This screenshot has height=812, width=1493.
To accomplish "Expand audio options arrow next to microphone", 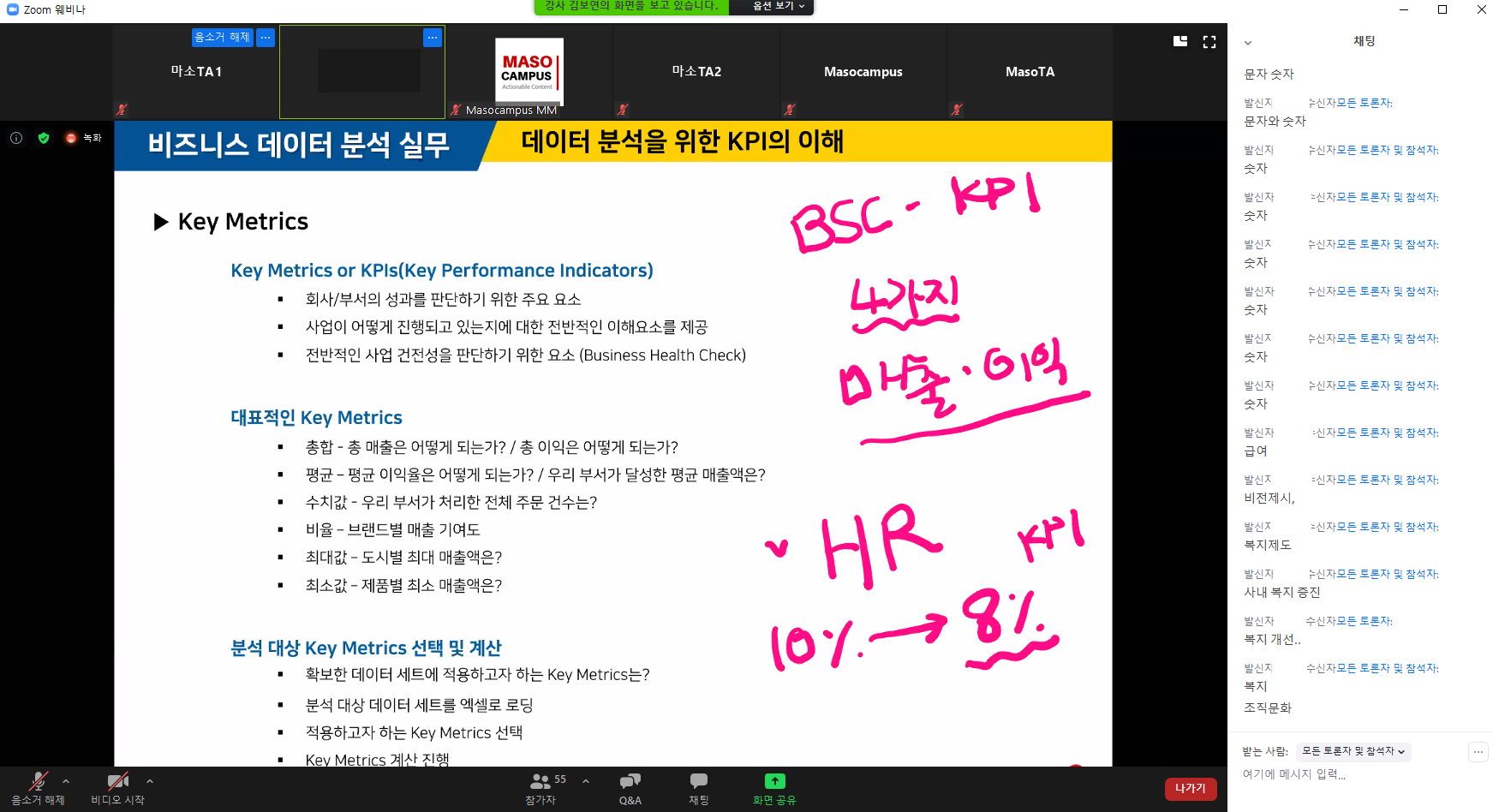I will point(66,781).
